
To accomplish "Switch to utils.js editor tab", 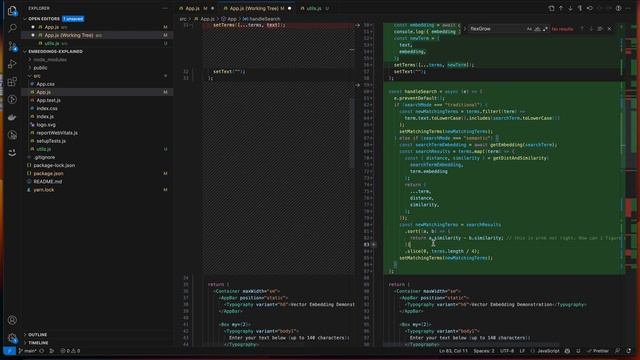I will [314, 8].
